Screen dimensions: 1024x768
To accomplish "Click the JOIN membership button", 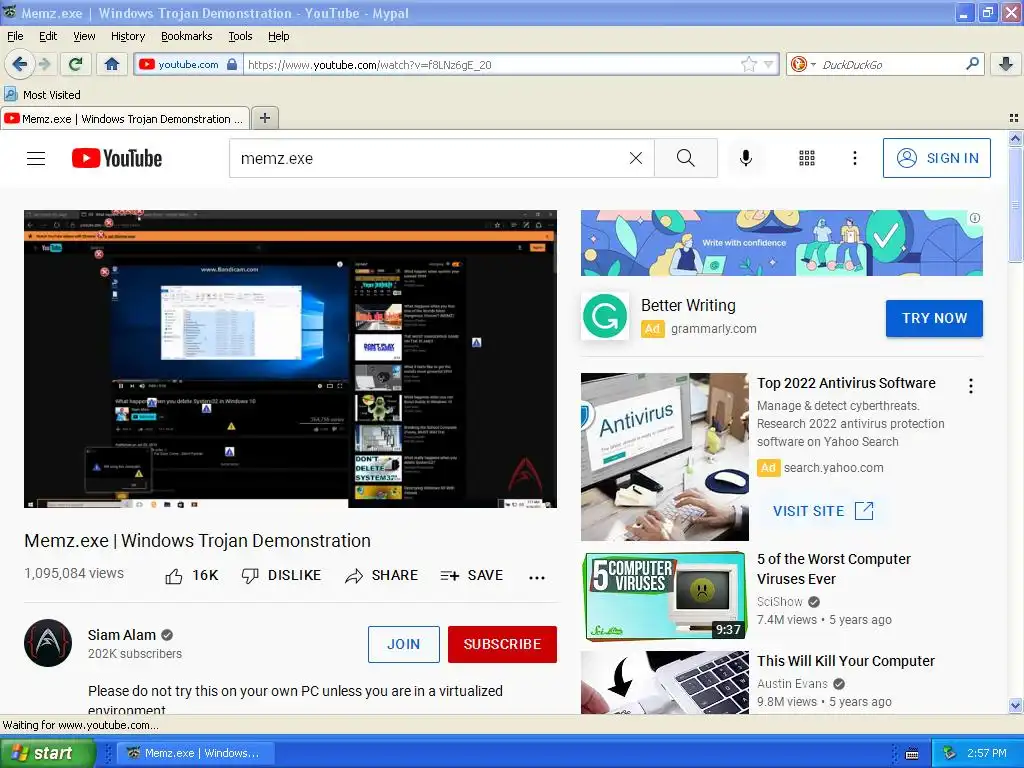I will [404, 644].
